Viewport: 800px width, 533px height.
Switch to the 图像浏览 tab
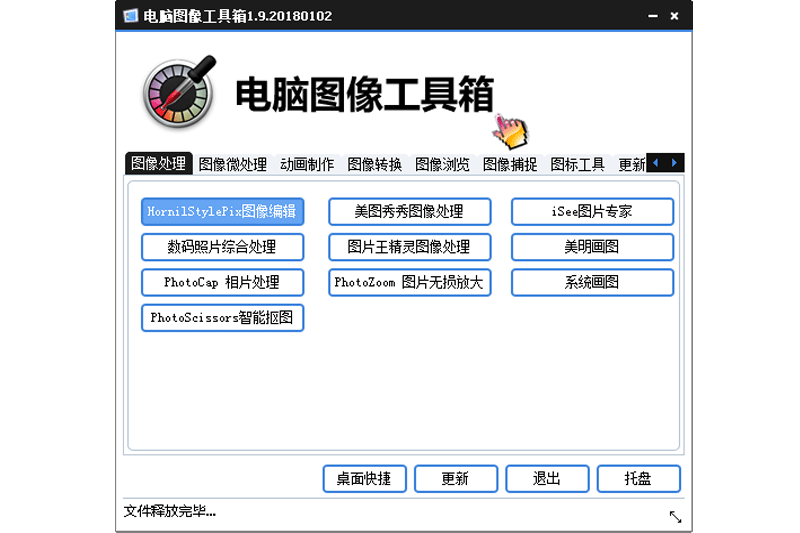[442, 164]
